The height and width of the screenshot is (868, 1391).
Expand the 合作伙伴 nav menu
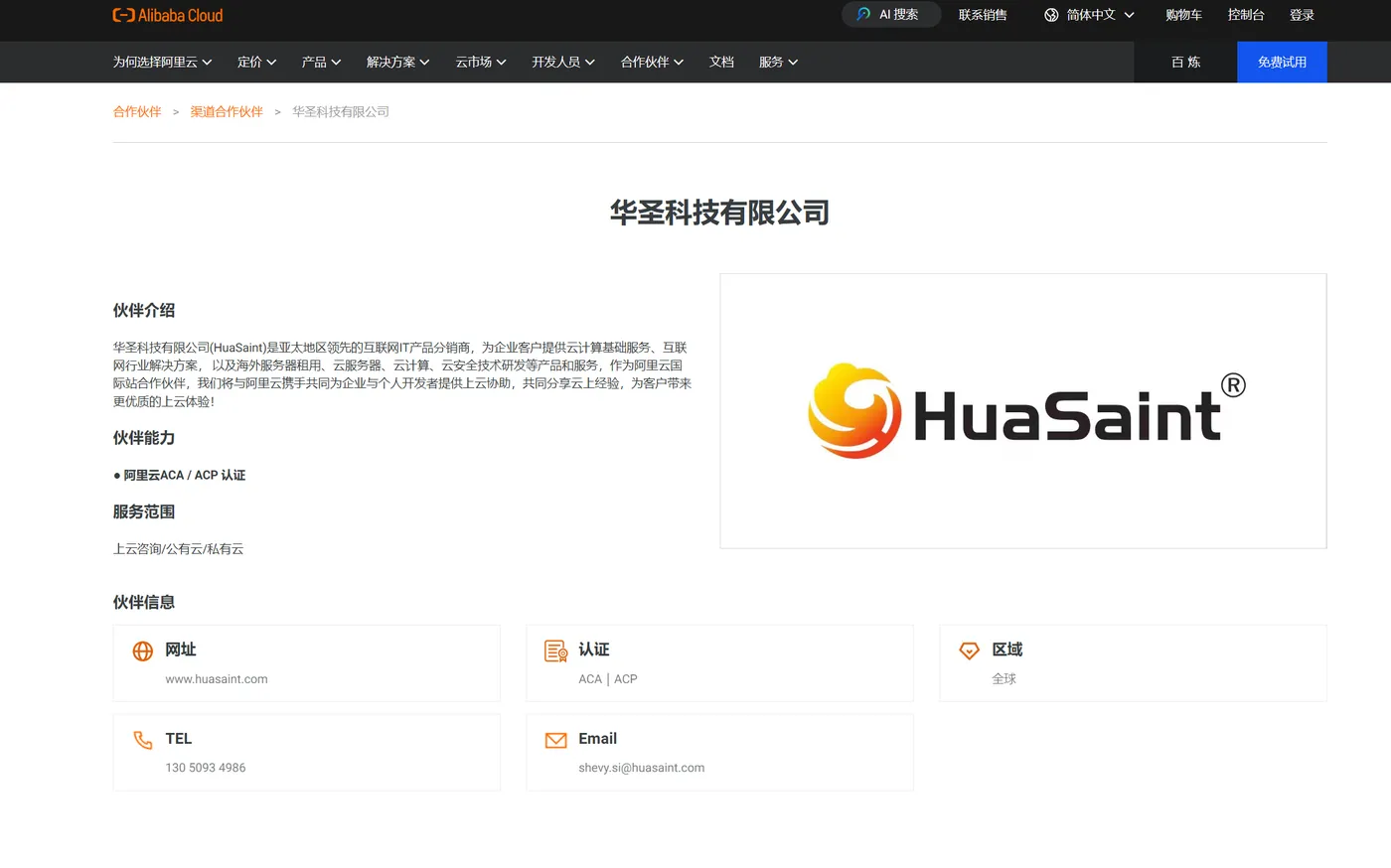tap(652, 62)
